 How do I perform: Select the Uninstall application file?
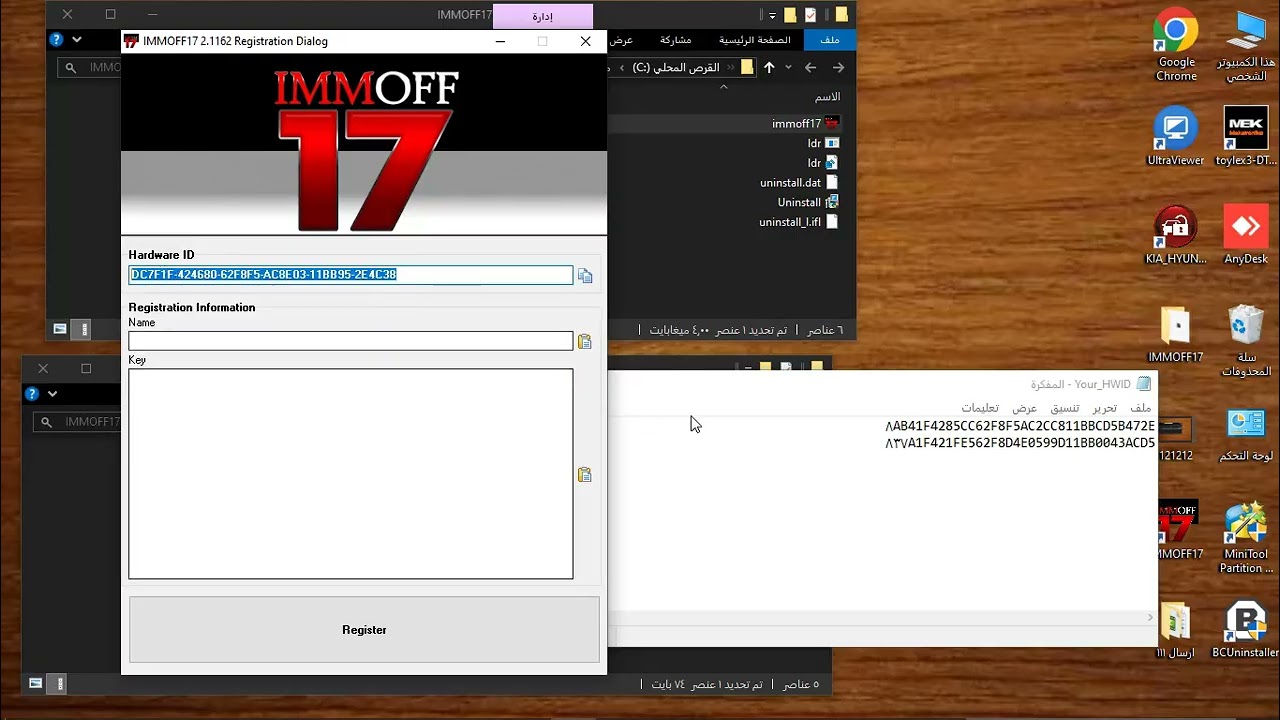tap(808, 202)
